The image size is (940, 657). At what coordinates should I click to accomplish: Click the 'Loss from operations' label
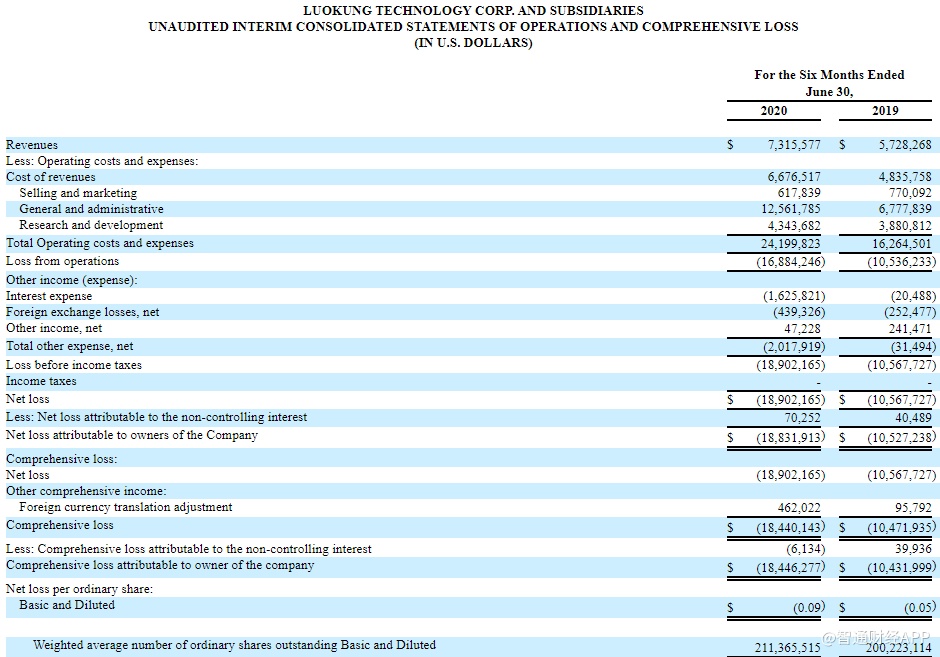62,261
